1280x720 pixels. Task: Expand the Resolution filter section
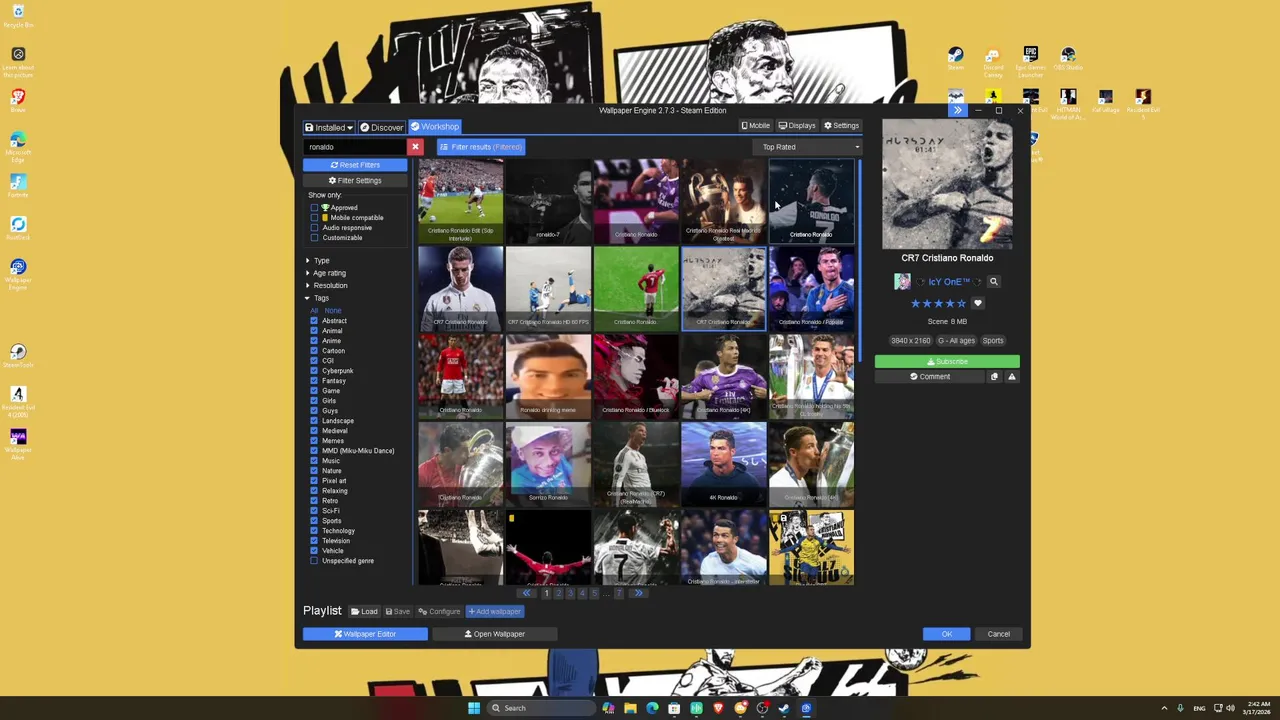click(327, 286)
